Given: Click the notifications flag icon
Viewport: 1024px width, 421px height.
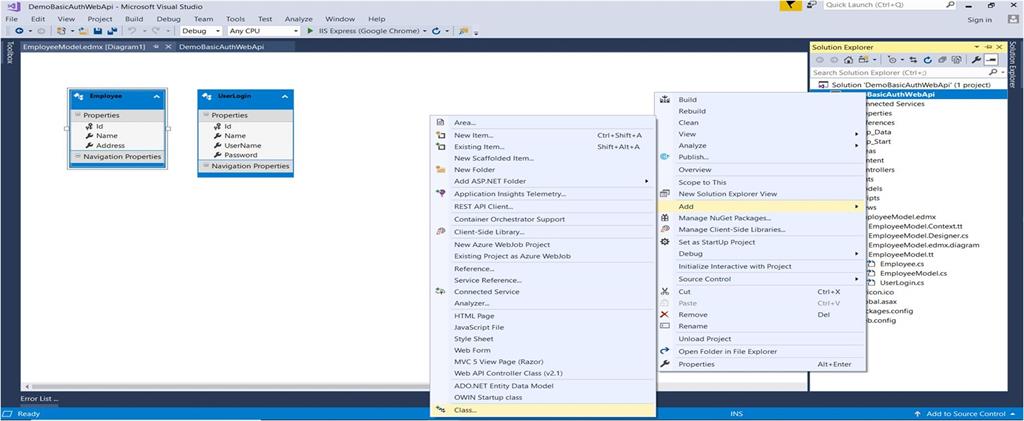Looking at the screenshot, I should pos(790,5).
